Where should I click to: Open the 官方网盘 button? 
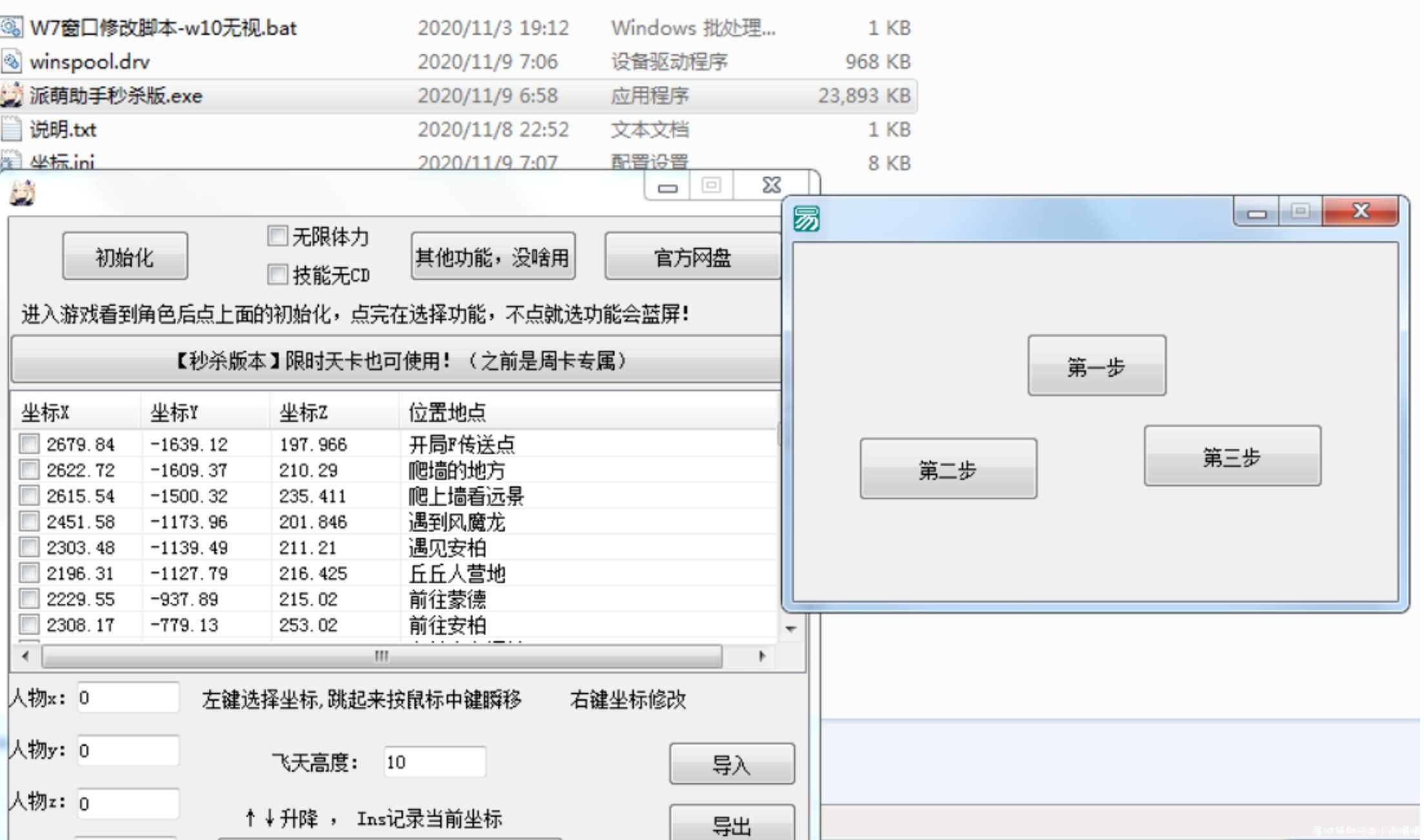692,256
